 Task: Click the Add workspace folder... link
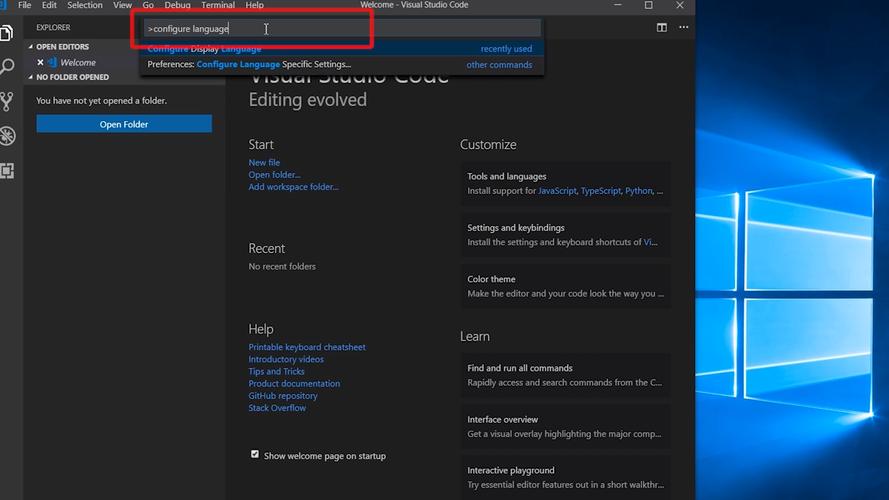coord(293,187)
